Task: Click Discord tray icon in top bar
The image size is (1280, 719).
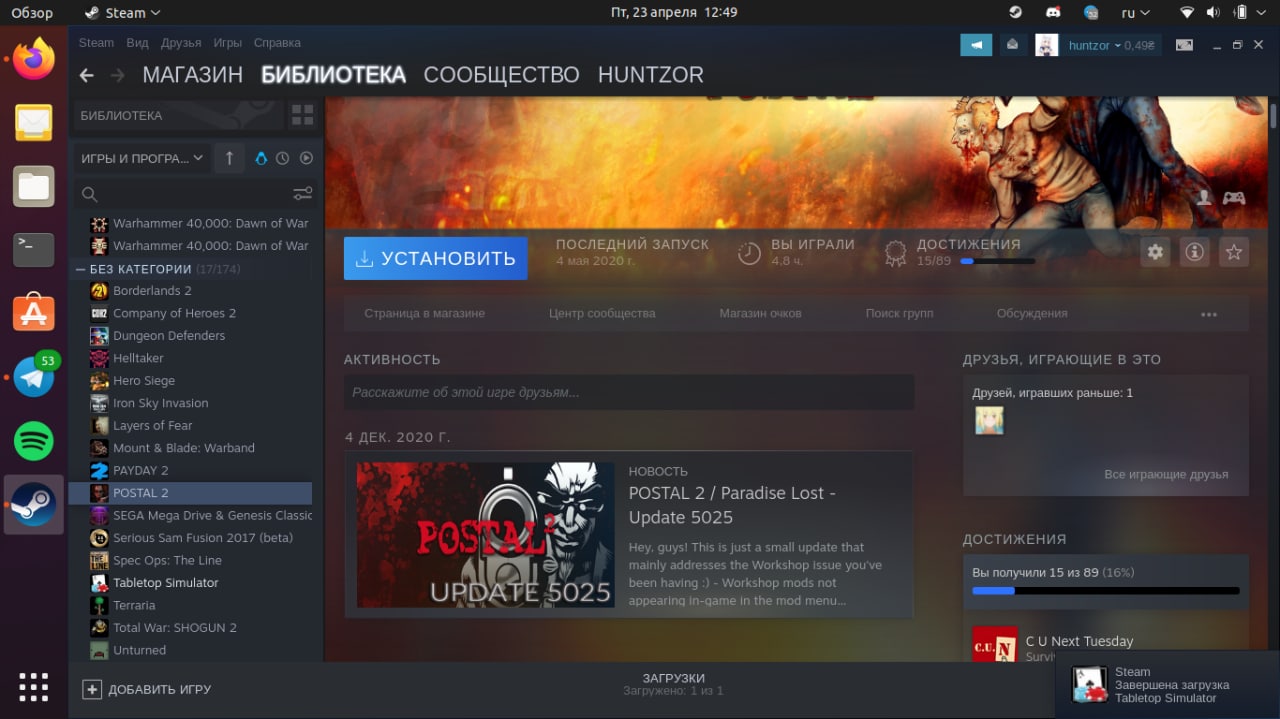Action: click(1053, 13)
